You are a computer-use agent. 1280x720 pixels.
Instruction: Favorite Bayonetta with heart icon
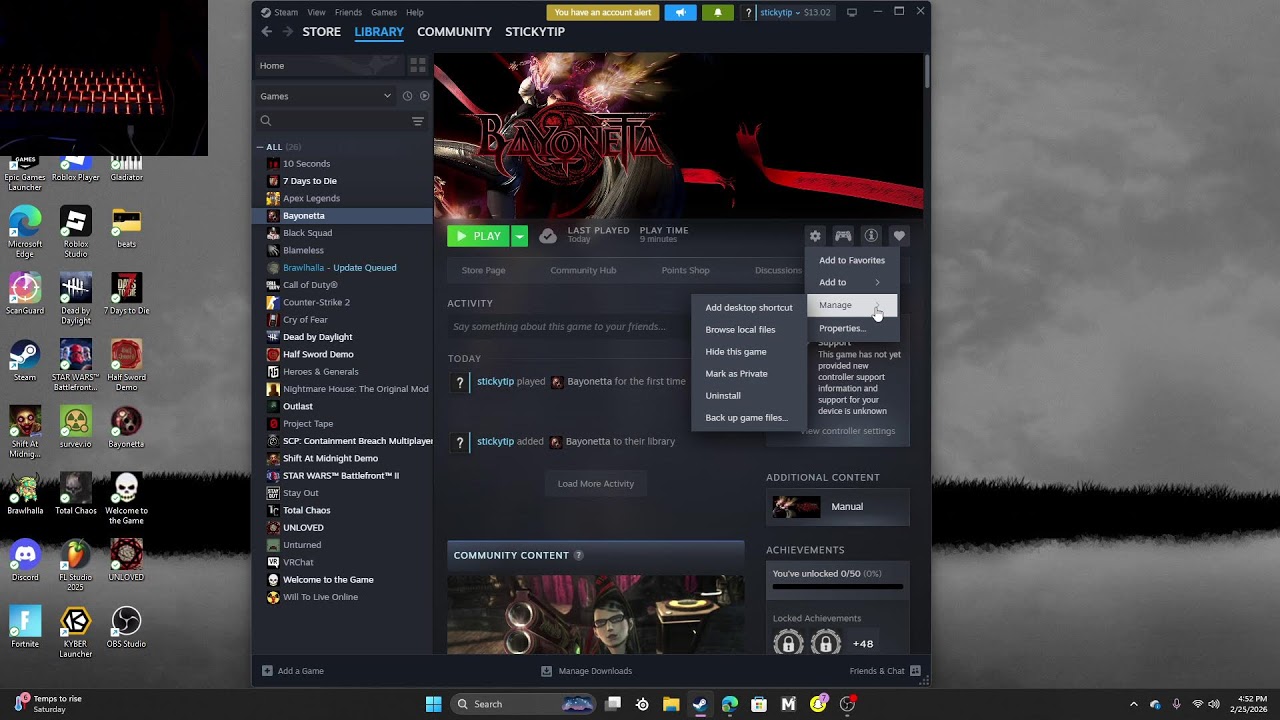pyautogui.click(x=899, y=236)
